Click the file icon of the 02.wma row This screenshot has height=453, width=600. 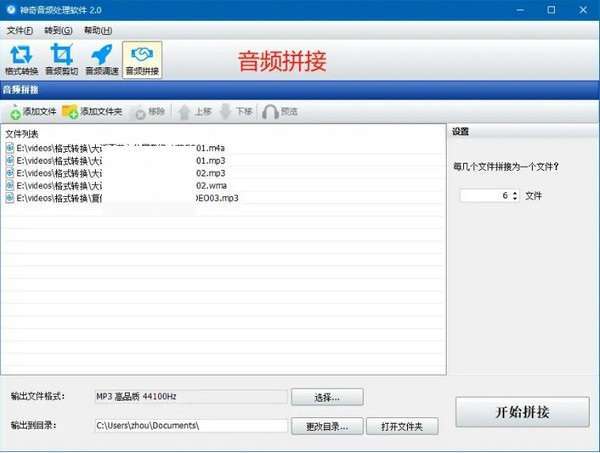pos(10,185)
